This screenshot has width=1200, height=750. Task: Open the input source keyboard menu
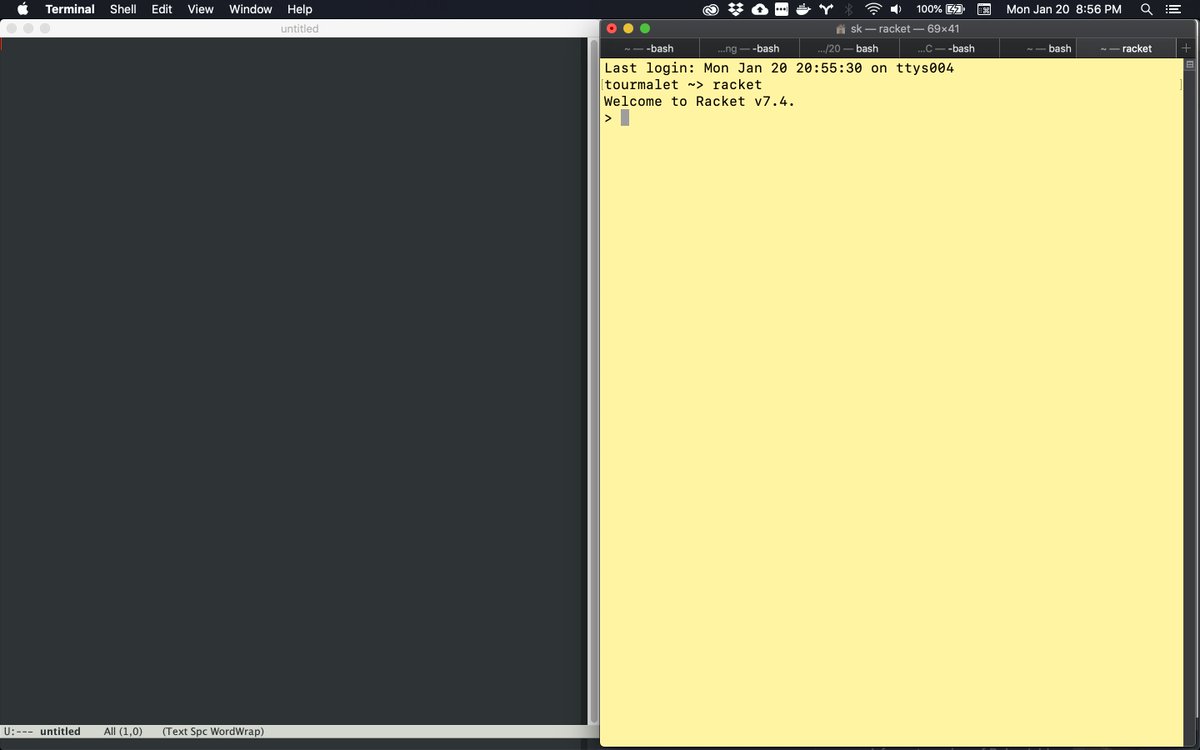984,9
